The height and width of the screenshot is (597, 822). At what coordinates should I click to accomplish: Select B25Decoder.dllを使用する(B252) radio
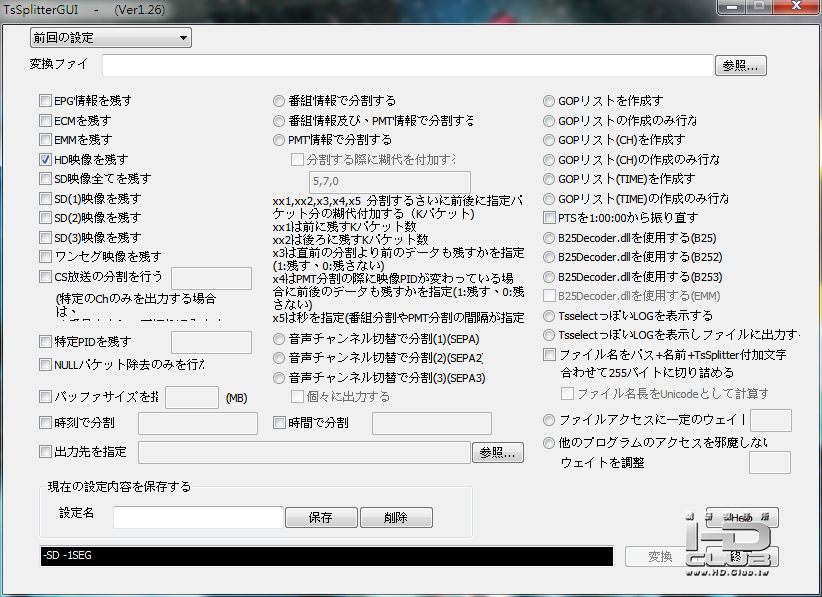click(549, 257)
